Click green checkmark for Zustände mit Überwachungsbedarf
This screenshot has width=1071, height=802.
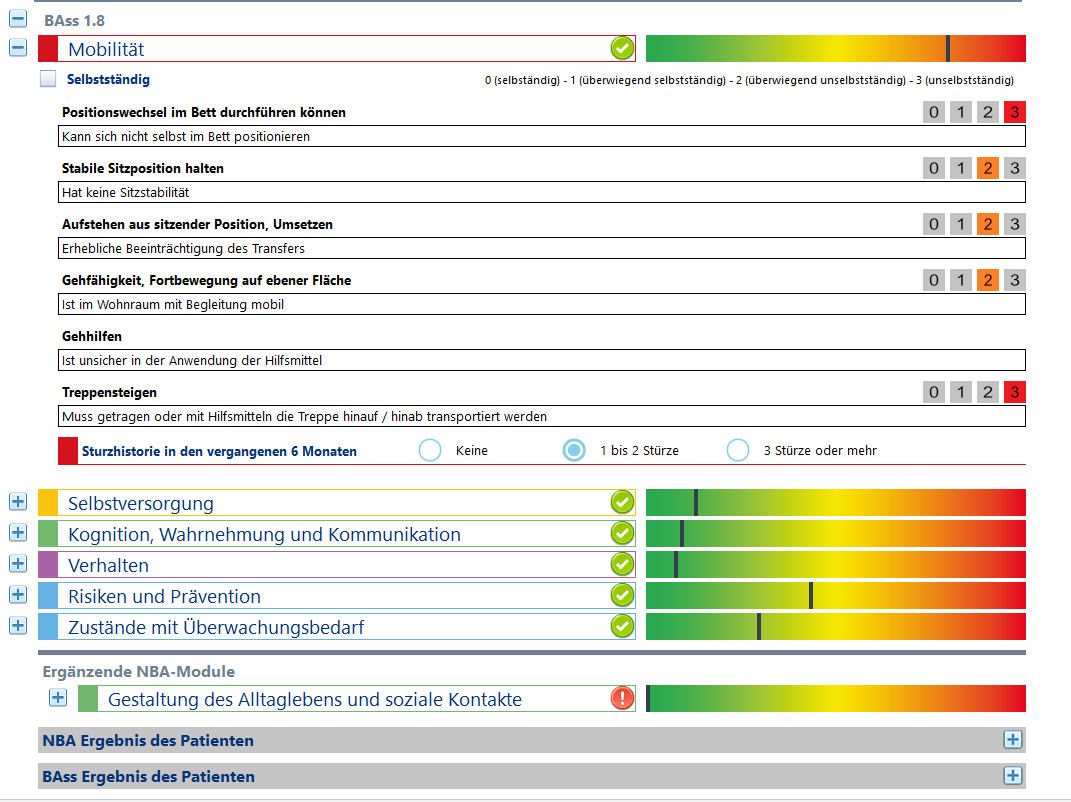pyautogui.click(x=622, y=626)
